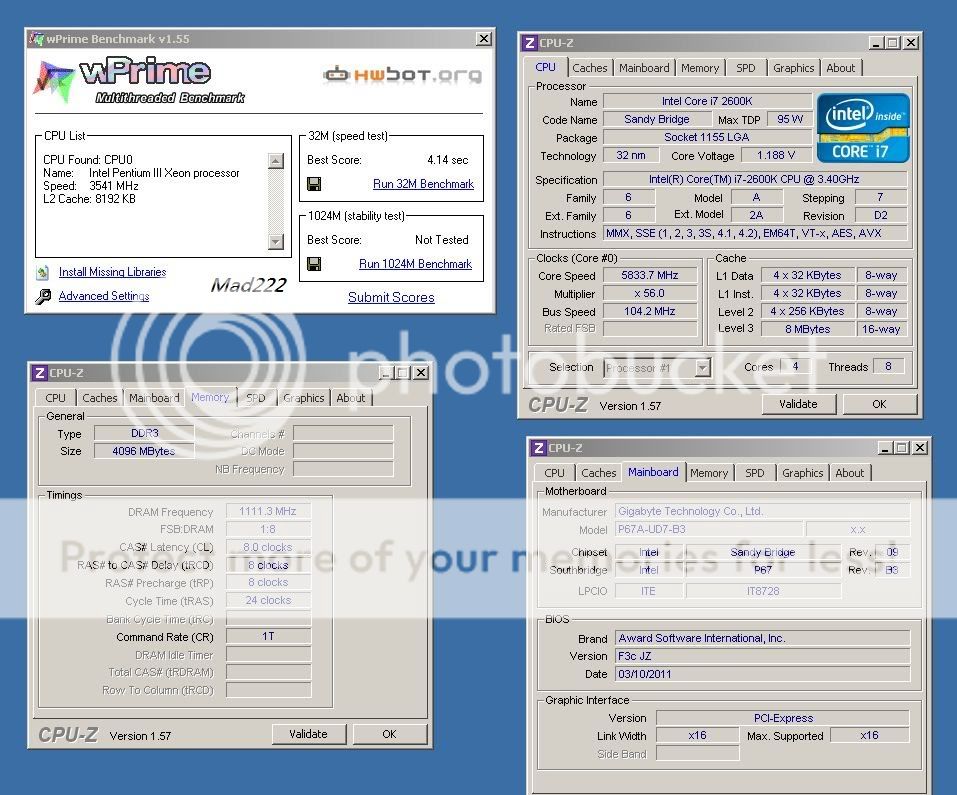Image resolution: width=957 pixels, height=795 pixels.
Task: Click the BIOS Version F3c JZ field
Action: click(x=762, y=657)
